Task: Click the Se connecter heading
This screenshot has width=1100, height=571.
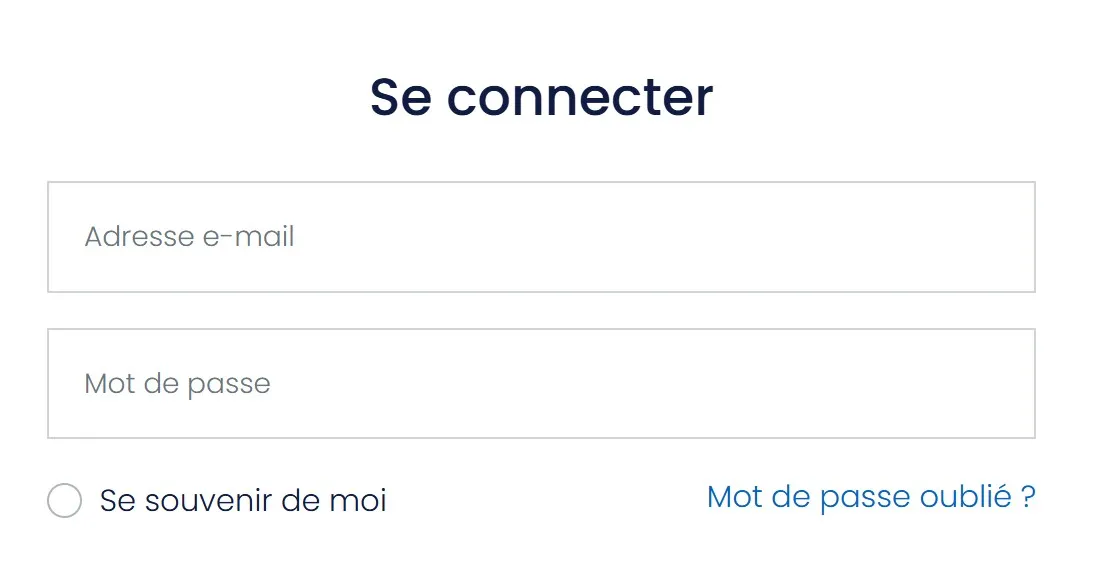Action: pos(541,97)
